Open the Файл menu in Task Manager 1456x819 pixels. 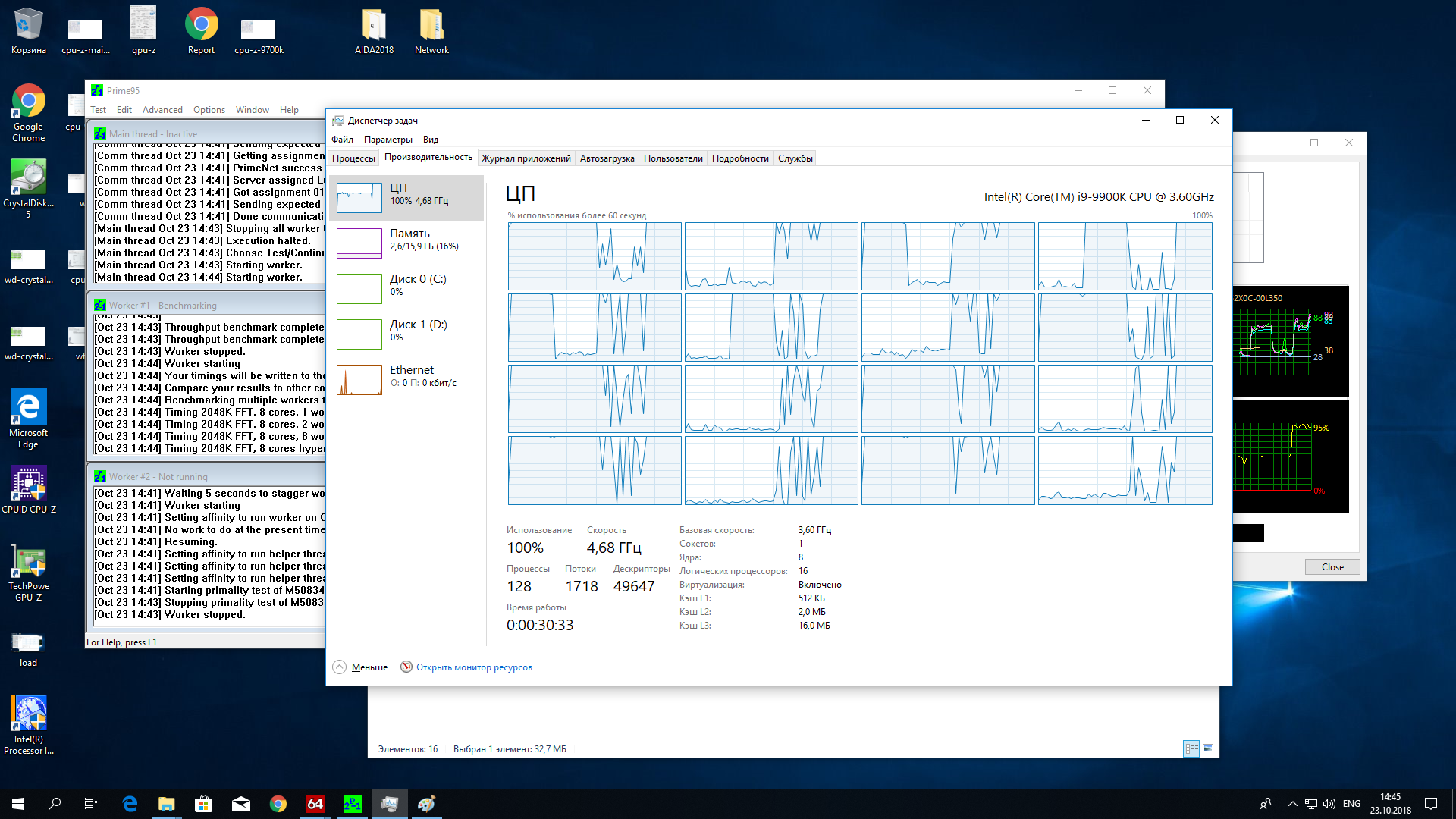click(342, 140)
